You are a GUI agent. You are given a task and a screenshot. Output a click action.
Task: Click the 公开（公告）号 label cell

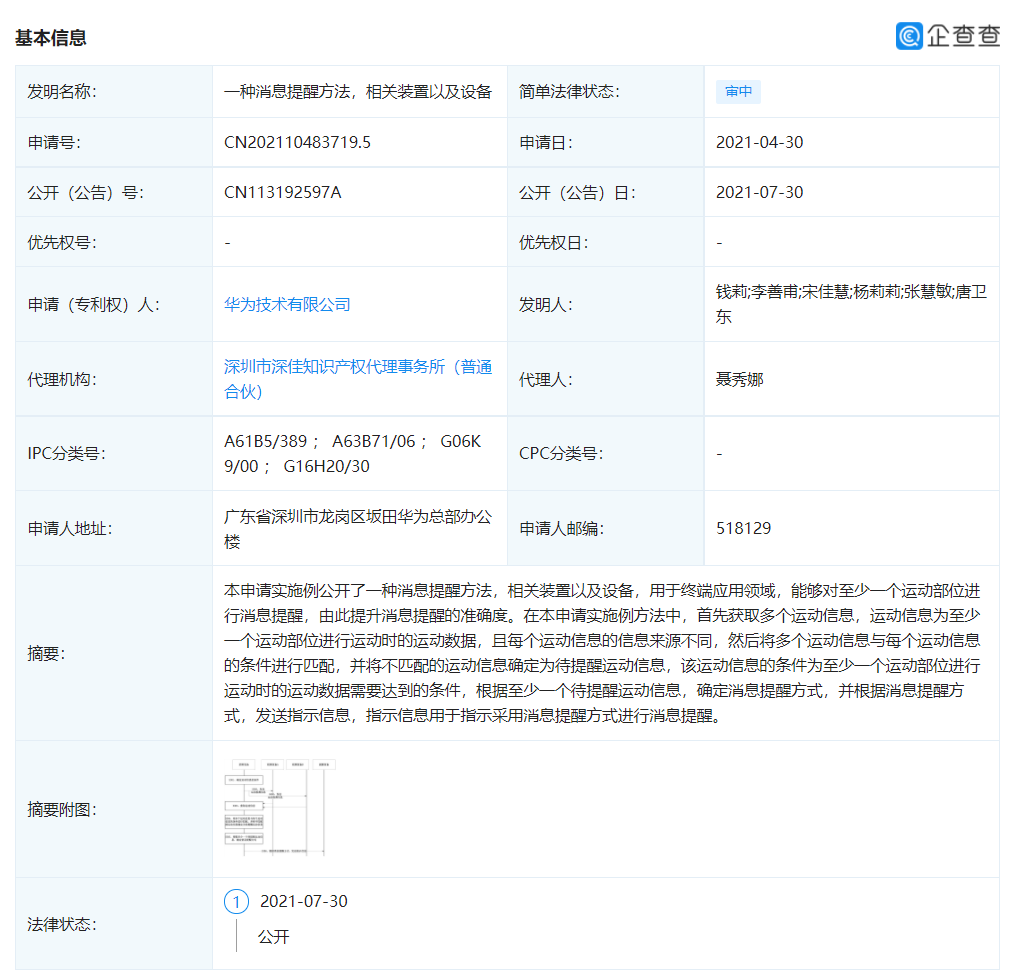tap(113, 192)
